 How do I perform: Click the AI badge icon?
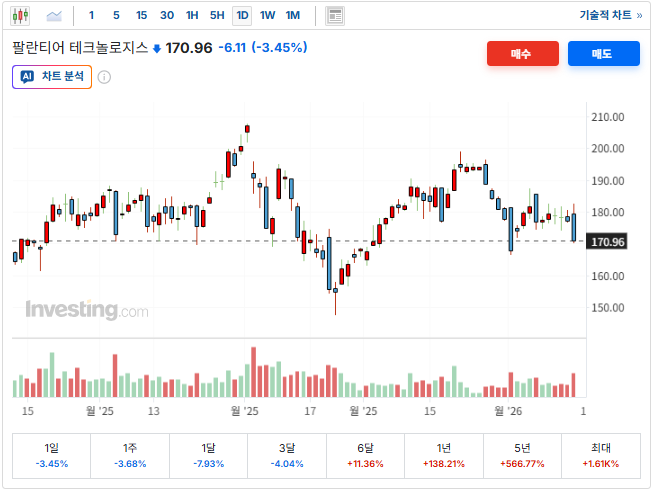tap(27, 77)
